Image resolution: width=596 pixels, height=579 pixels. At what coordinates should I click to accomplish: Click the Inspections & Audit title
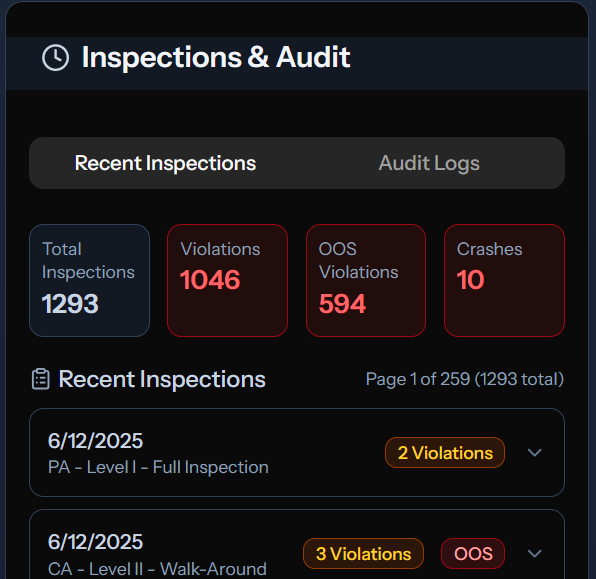pos(216,57)
